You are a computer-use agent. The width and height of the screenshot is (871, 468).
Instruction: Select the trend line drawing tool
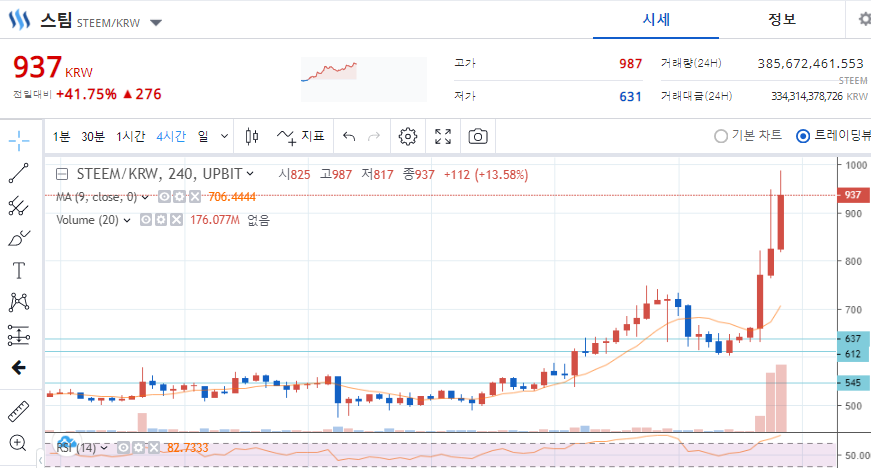pos(18,173)
